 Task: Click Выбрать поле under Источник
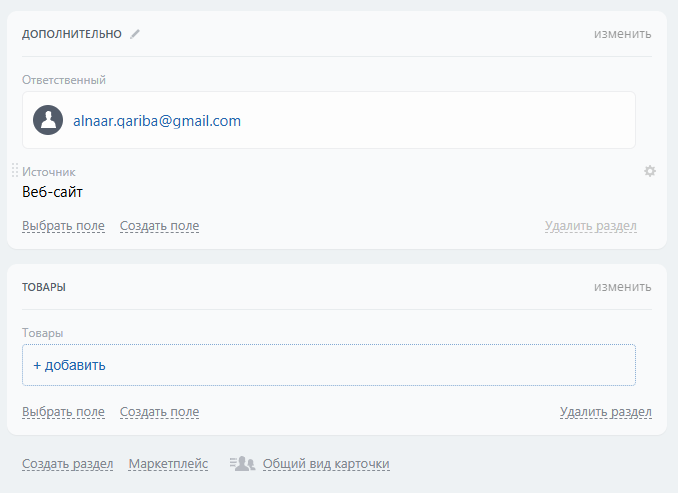tap(63, 226)
